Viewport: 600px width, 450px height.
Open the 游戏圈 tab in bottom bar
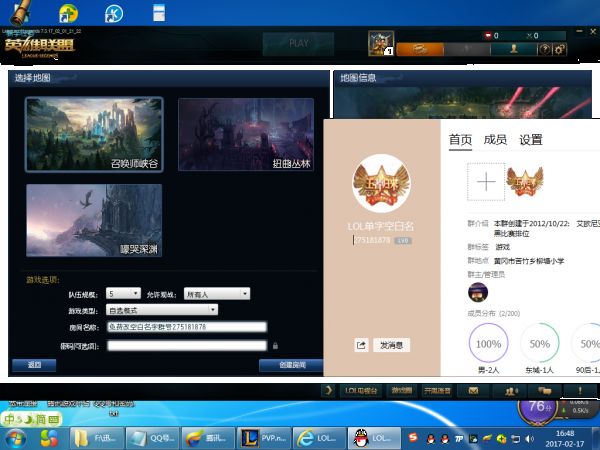[401, 391]
